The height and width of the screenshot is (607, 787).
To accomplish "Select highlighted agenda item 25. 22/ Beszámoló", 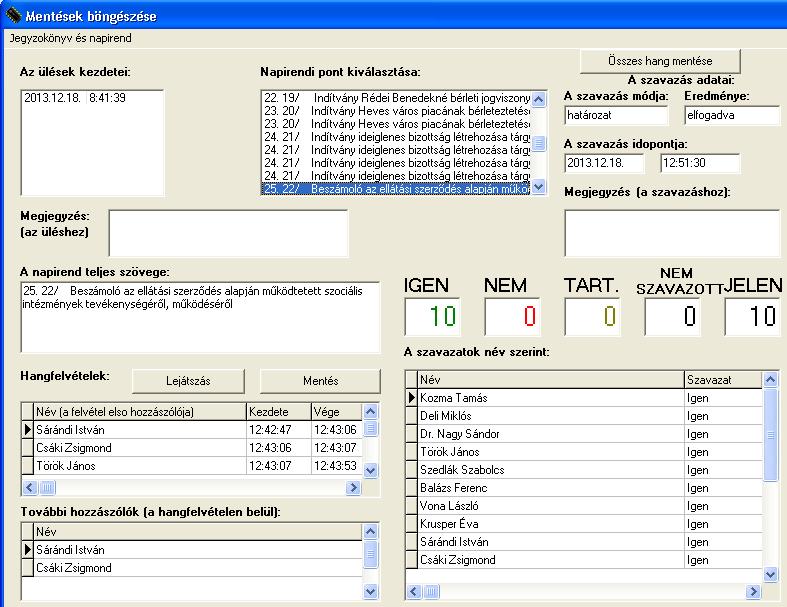I will [397, 189].
